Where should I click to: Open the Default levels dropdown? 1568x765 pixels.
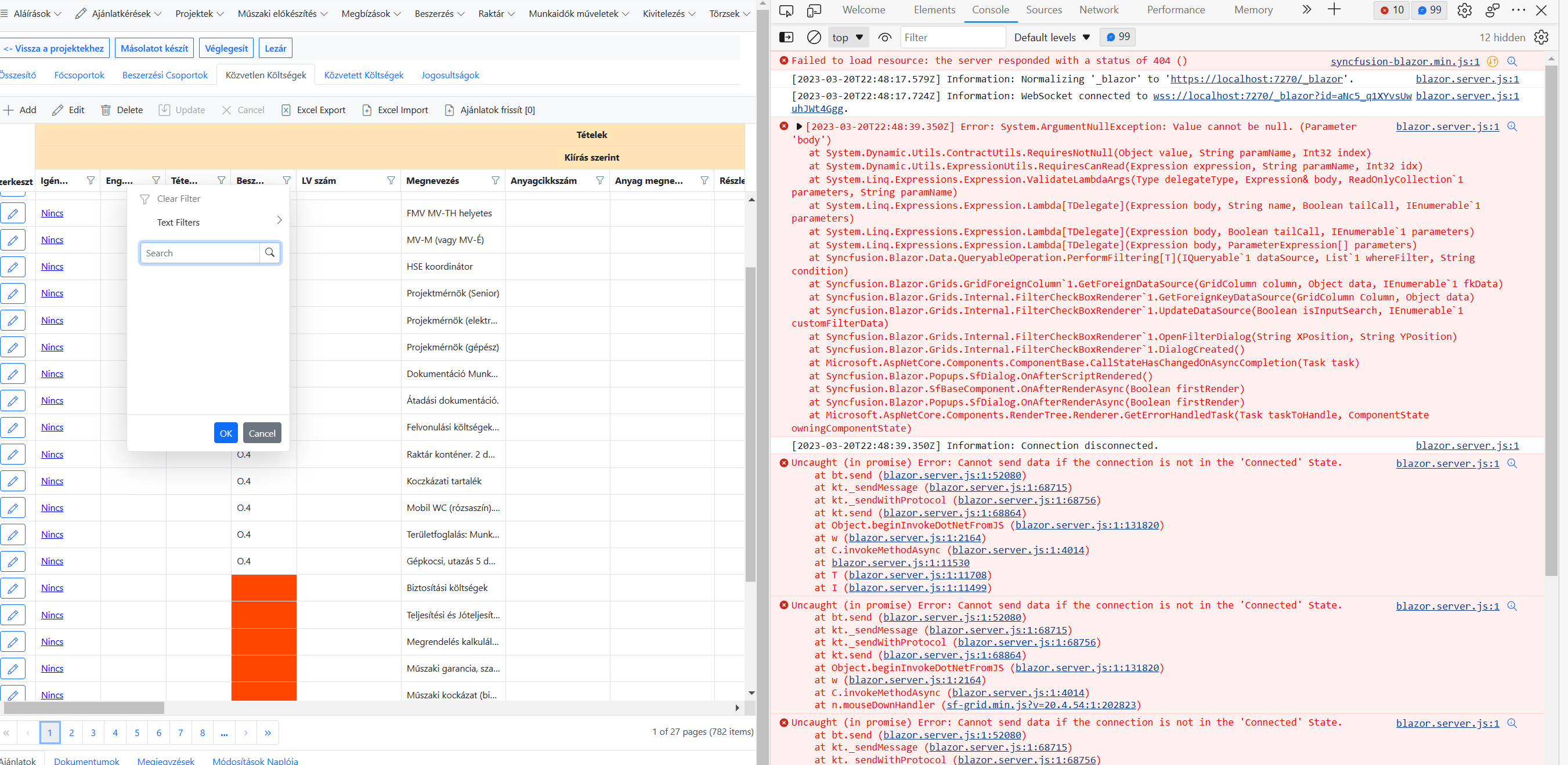(1051, 38)
